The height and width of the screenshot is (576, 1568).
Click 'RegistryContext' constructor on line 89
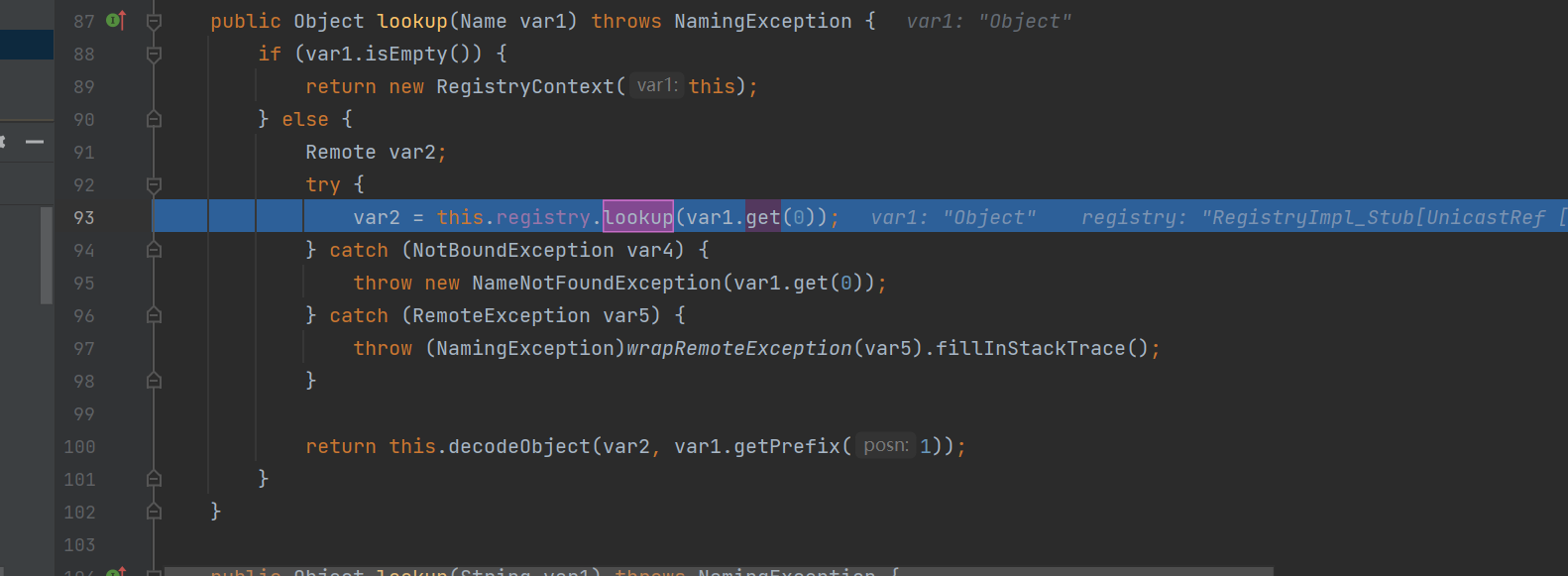point(525,86)
